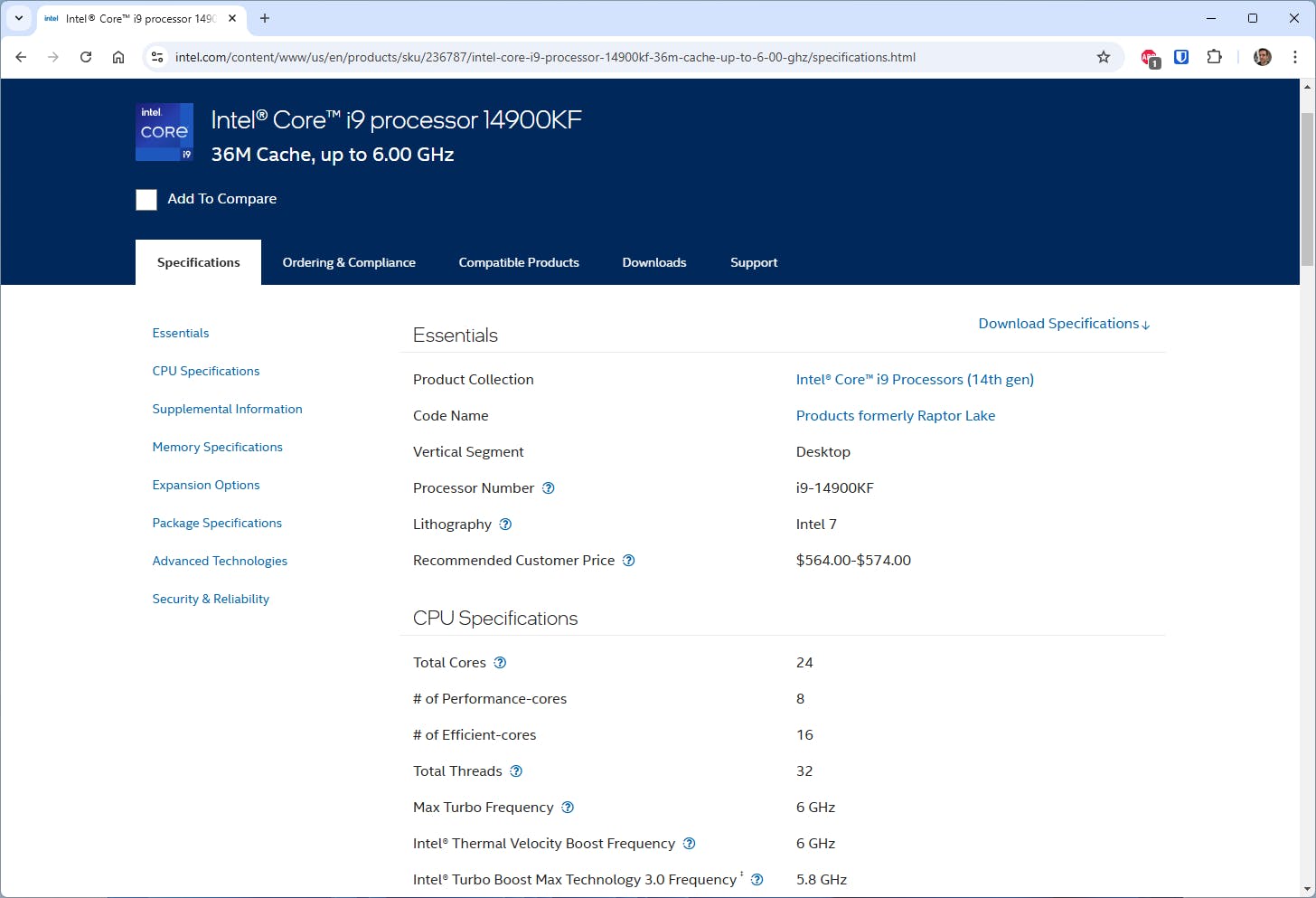The height and width of the screenshot is (898, 1316).
Task: Go to Security & Reliability section link
Action: 211,599
